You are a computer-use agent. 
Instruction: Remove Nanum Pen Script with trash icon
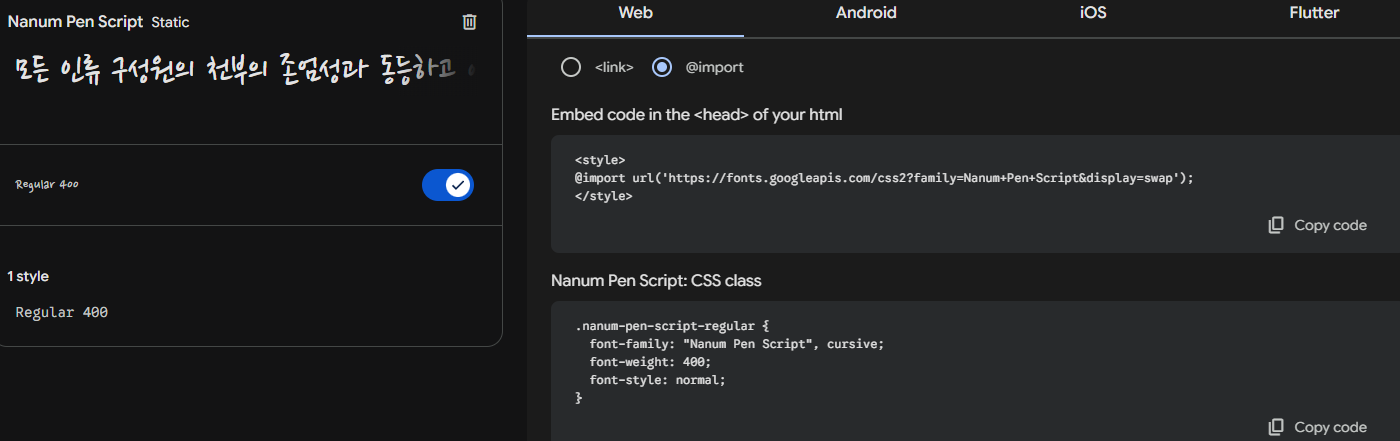click(x=469, y=22)
